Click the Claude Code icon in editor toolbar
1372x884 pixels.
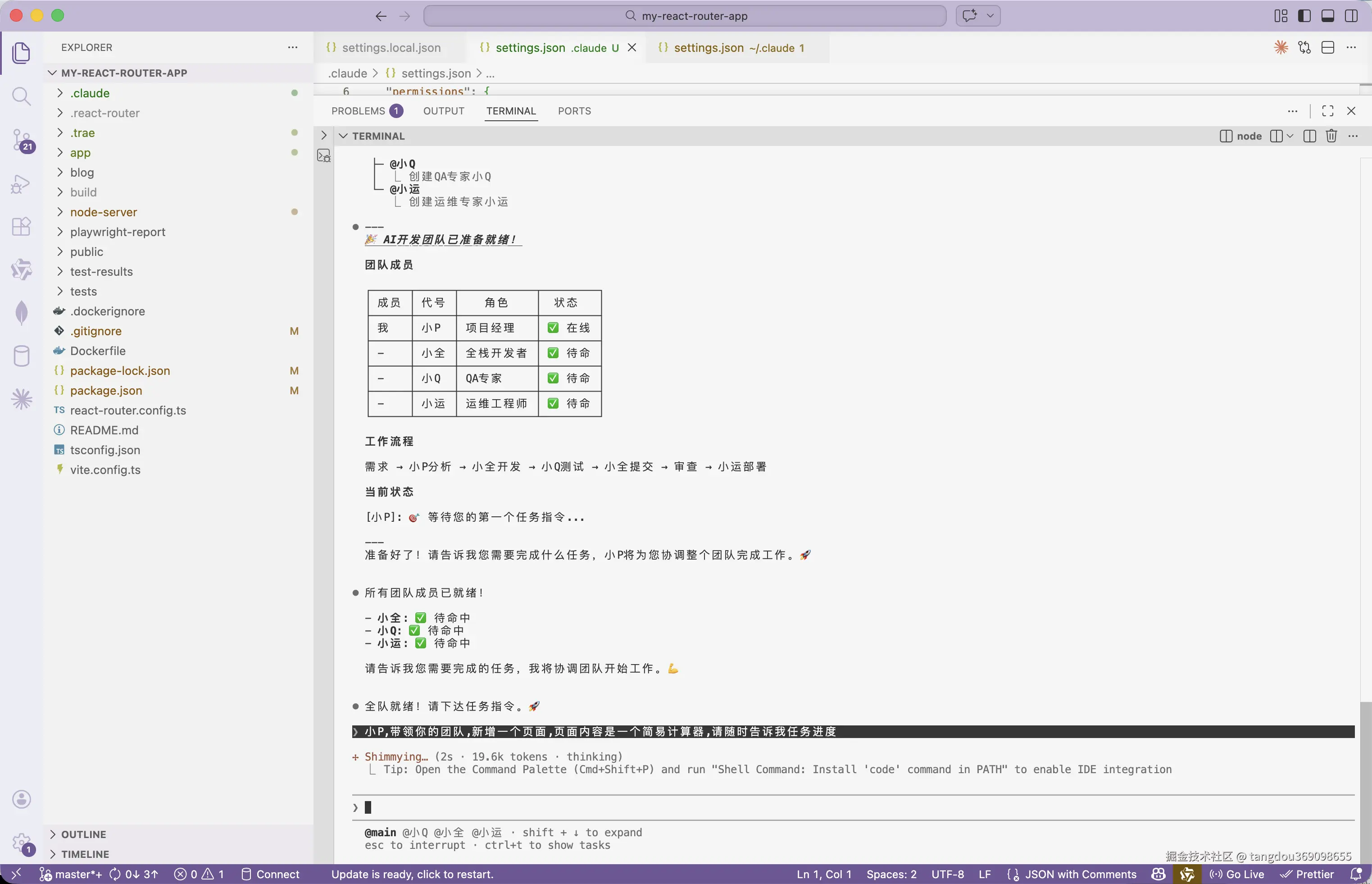click(x=1280, y=48)
